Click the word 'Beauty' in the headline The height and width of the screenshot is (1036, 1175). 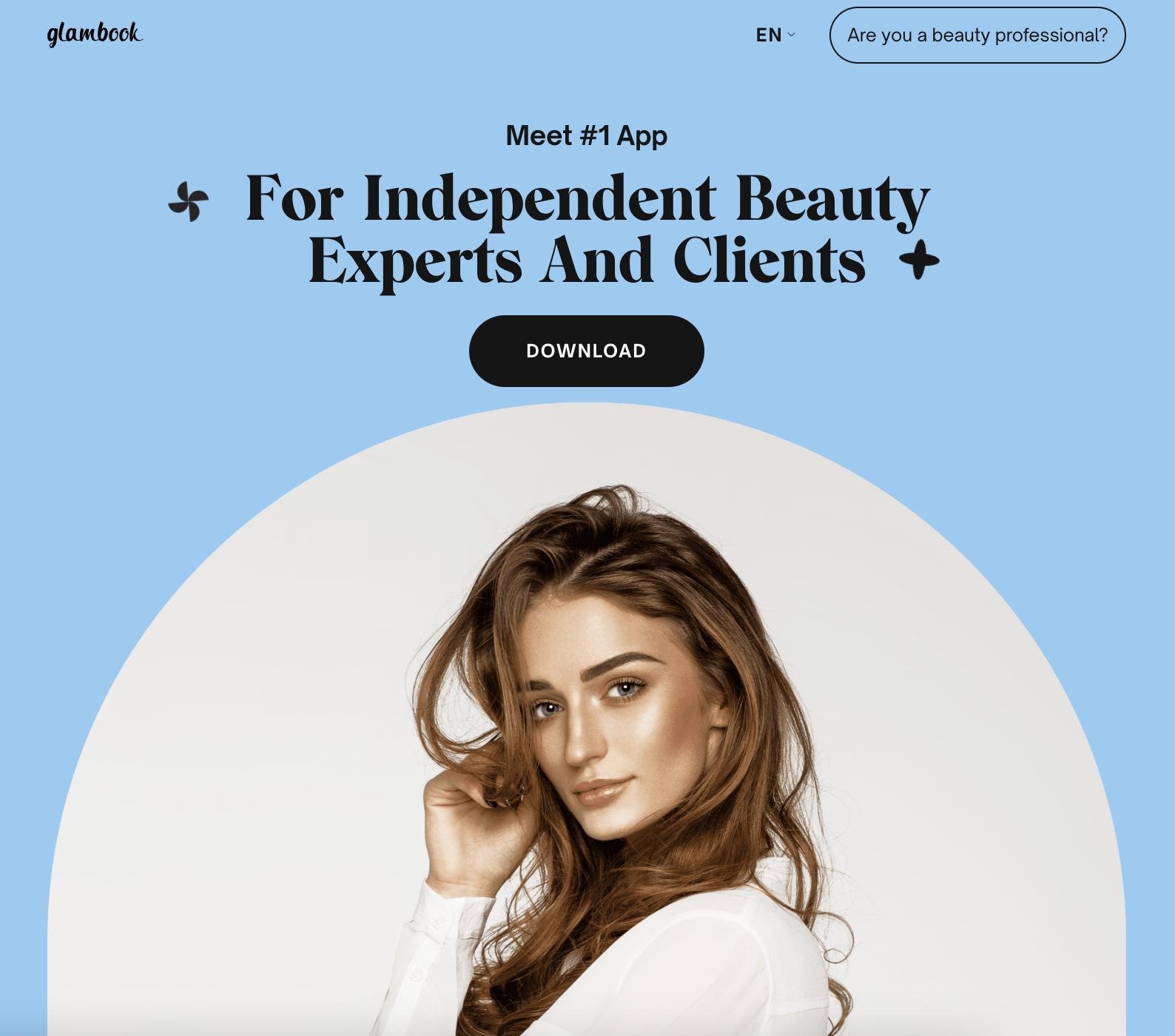pyautogui.click(x=833, y=198)
